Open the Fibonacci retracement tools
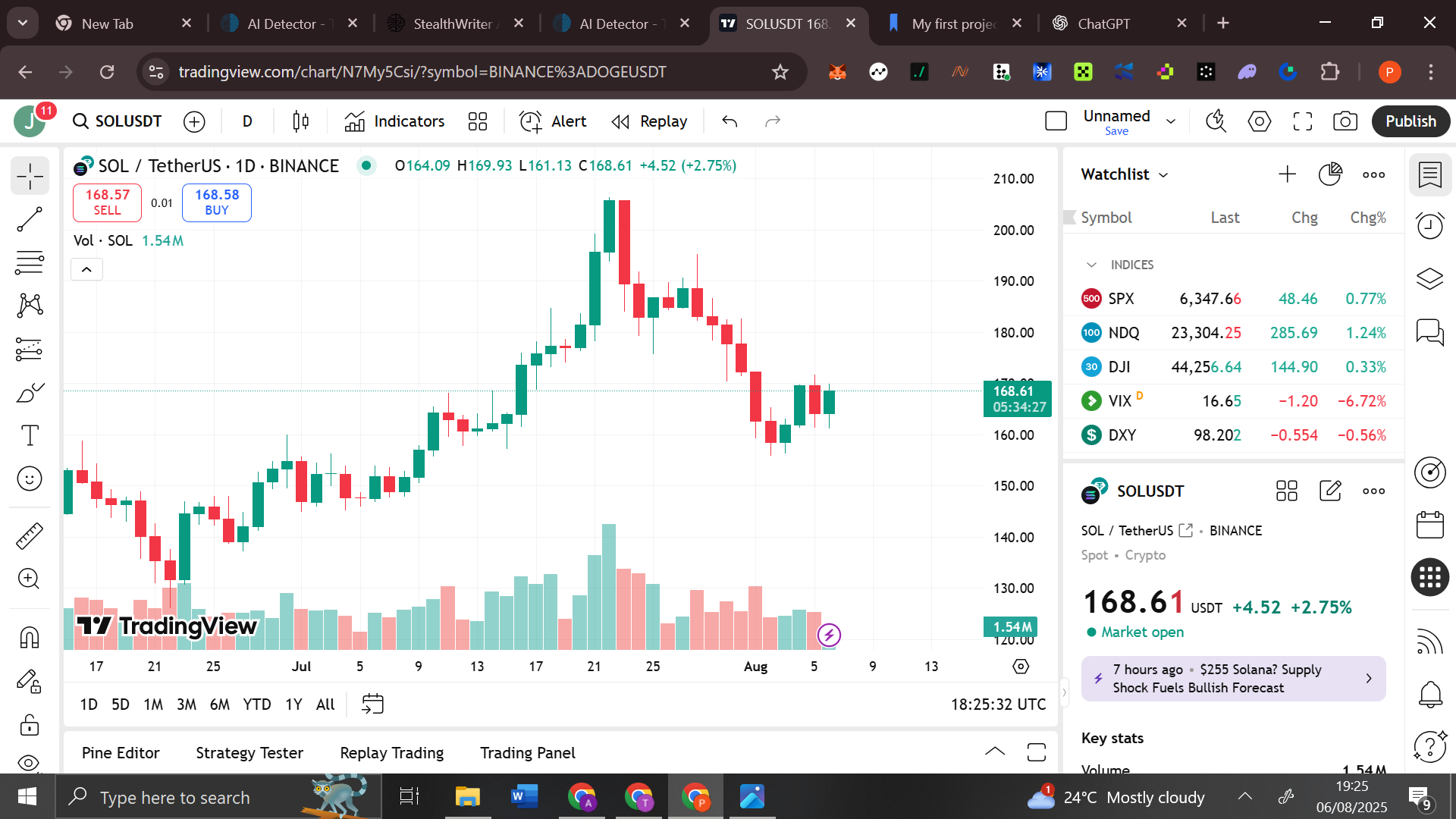The image size is (1456, 819). tap(30, 262)
